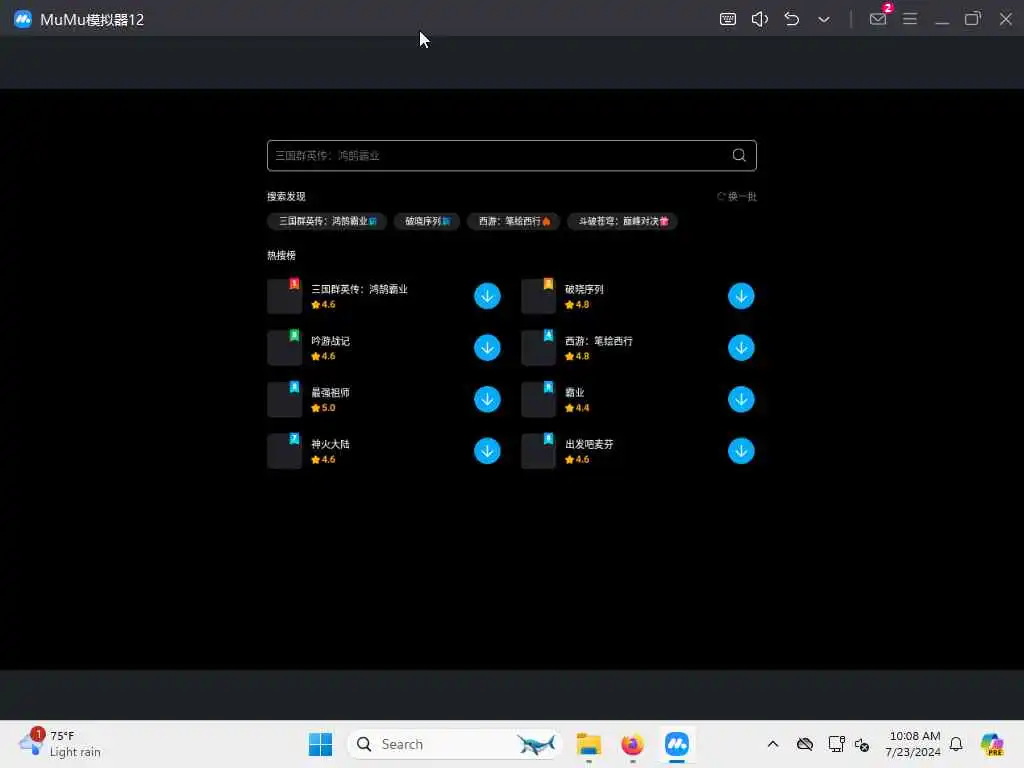Click 出发吧麦芬 title text
This screenshot has width=1024, height=768.
click(589, 444)
